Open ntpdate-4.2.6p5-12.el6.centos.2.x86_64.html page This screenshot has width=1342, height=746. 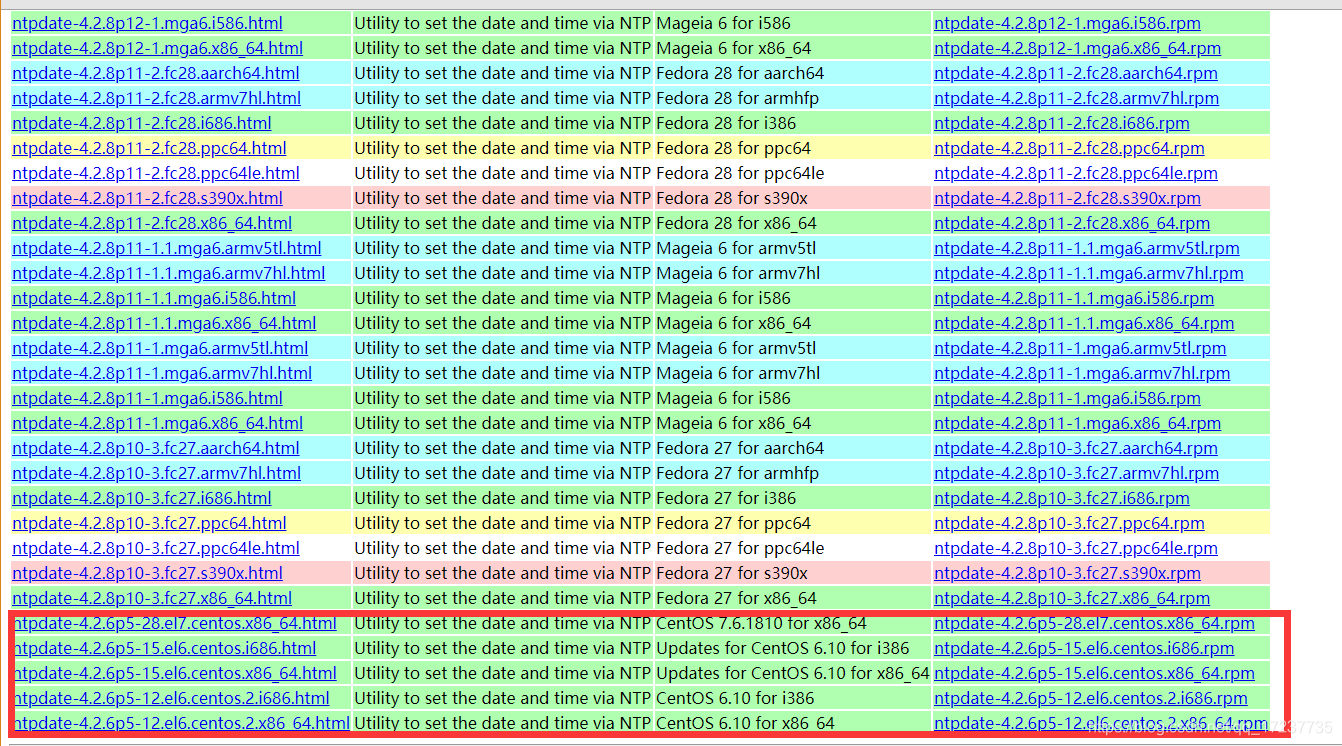coord(181,723)
